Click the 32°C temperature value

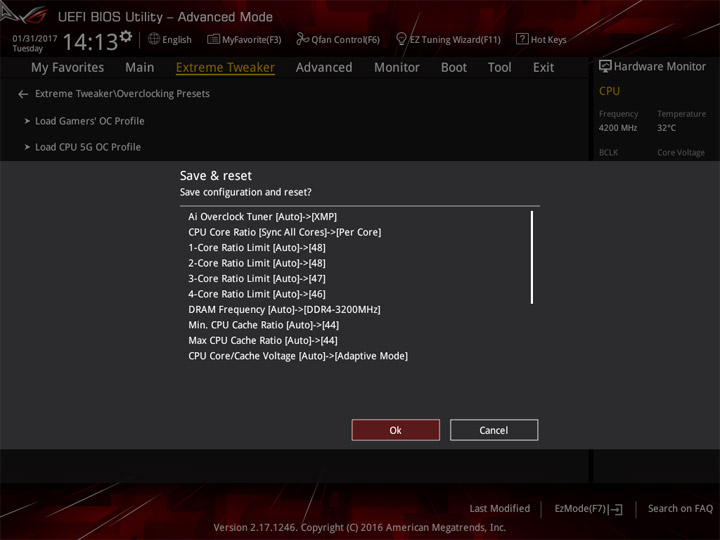(666, 128)
